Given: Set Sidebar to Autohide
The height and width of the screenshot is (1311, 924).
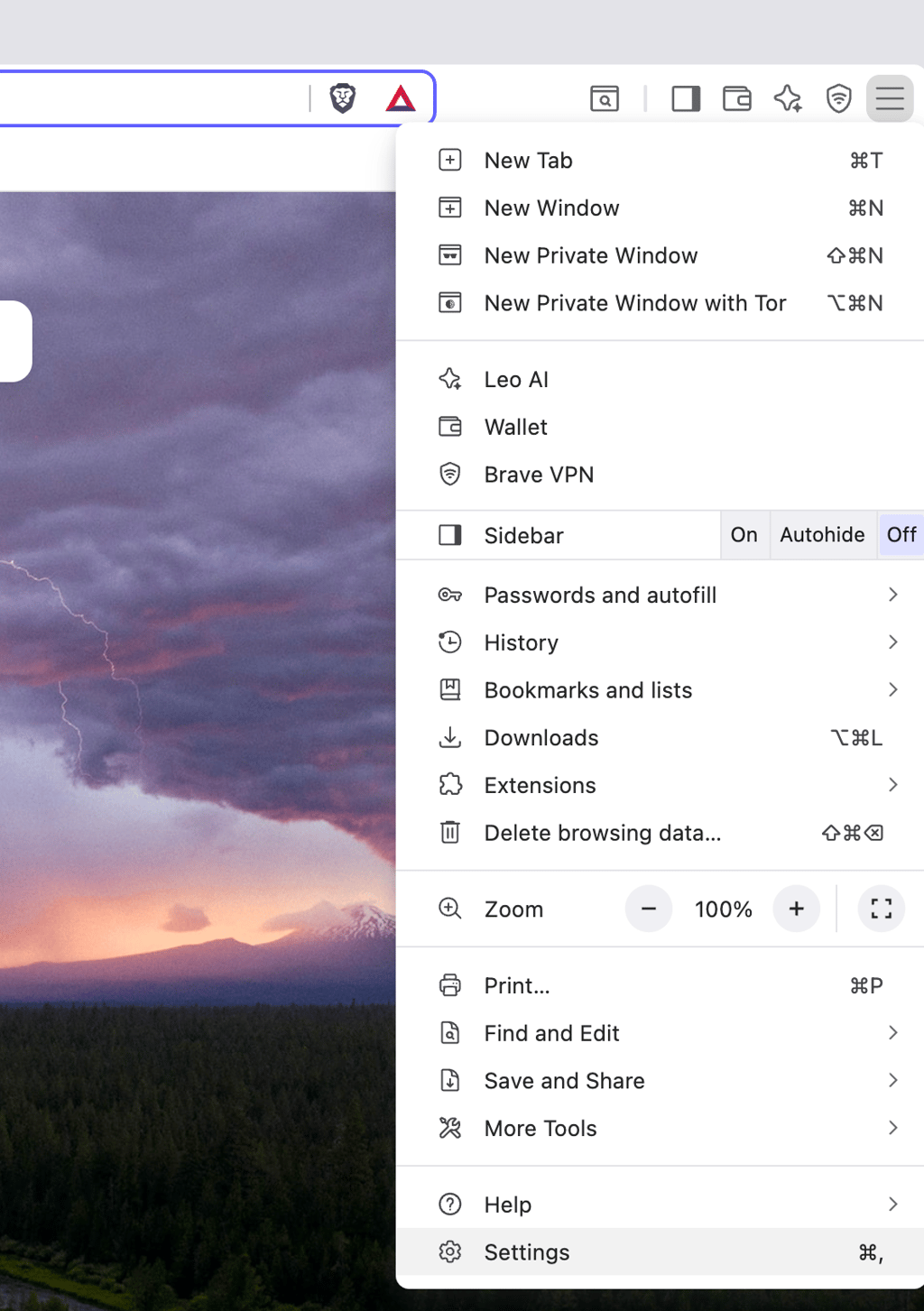Looking at the screenshot, I should click(823, 535).
